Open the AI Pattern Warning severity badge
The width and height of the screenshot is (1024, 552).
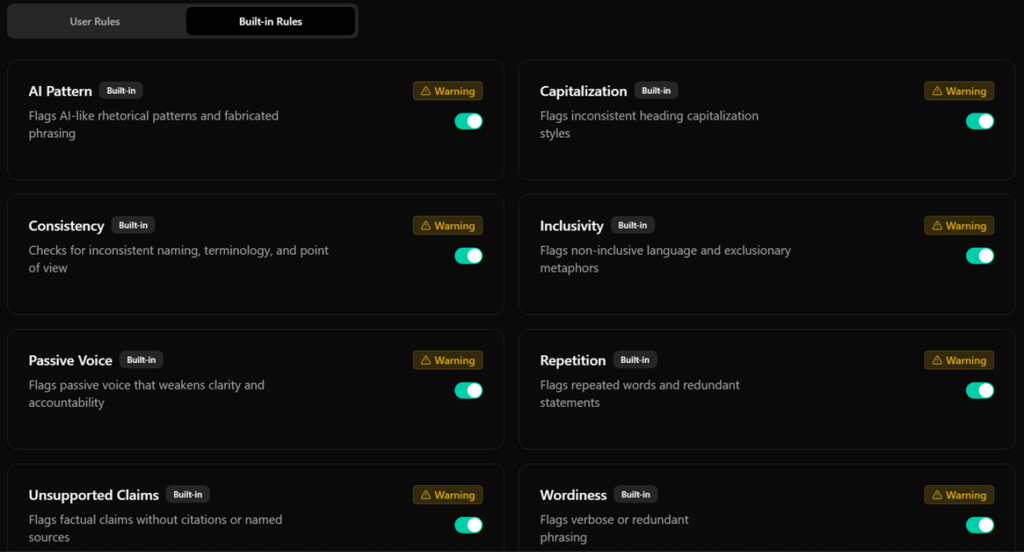[x=448, y=91]
